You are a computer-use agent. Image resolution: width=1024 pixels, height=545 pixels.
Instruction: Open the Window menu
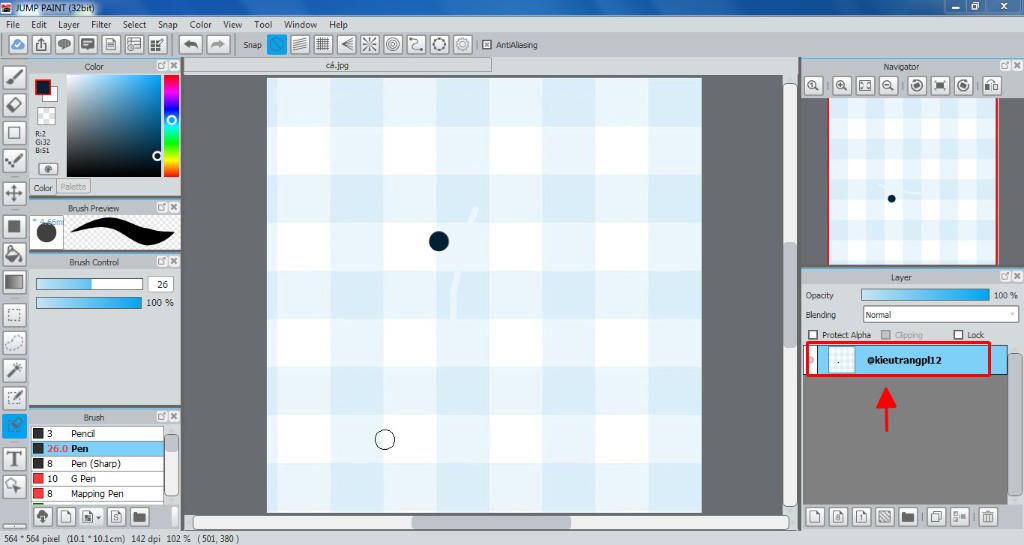(x=300, y=24)
